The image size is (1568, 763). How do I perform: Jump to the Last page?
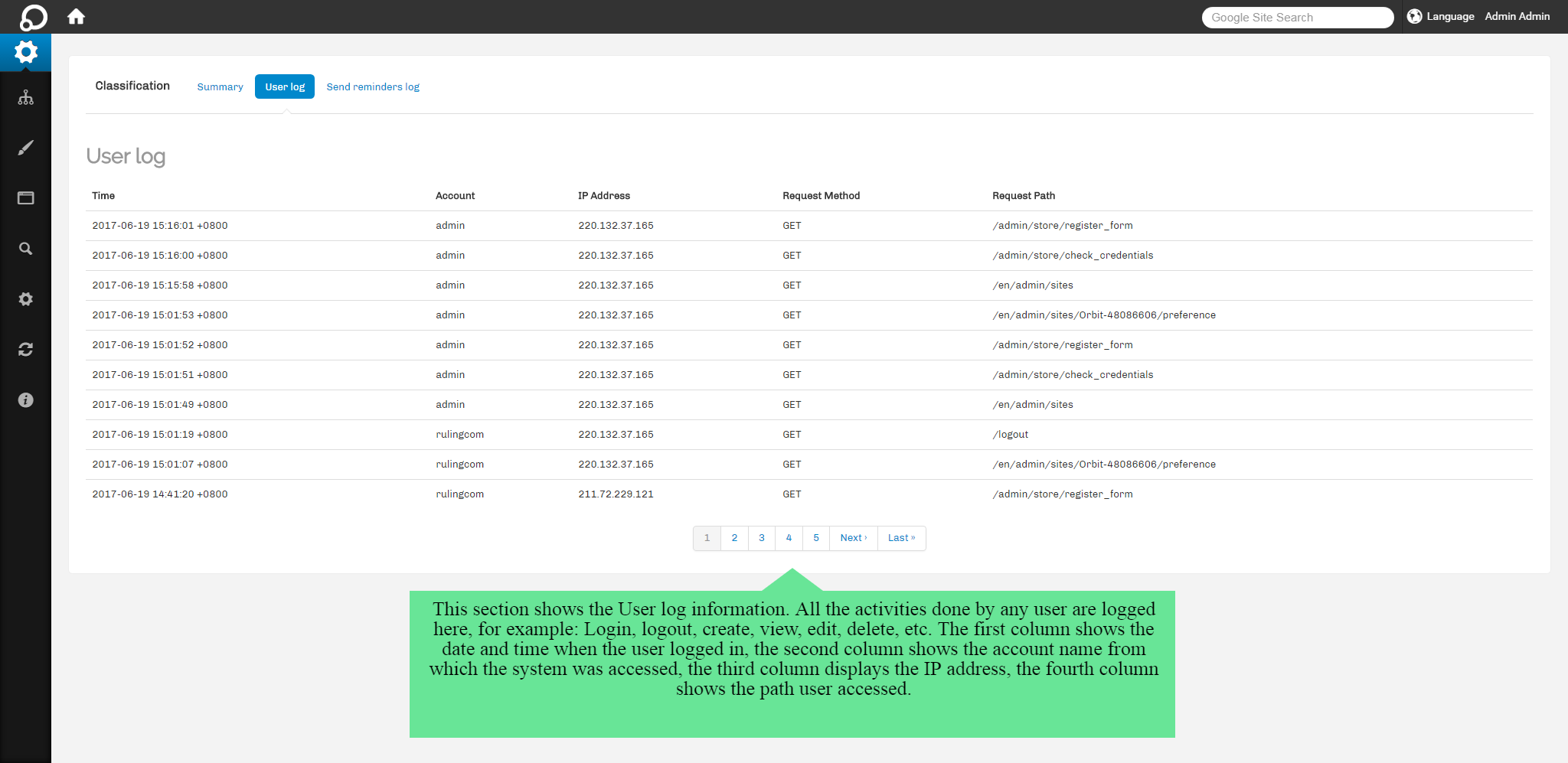click(x=901, y=538)
